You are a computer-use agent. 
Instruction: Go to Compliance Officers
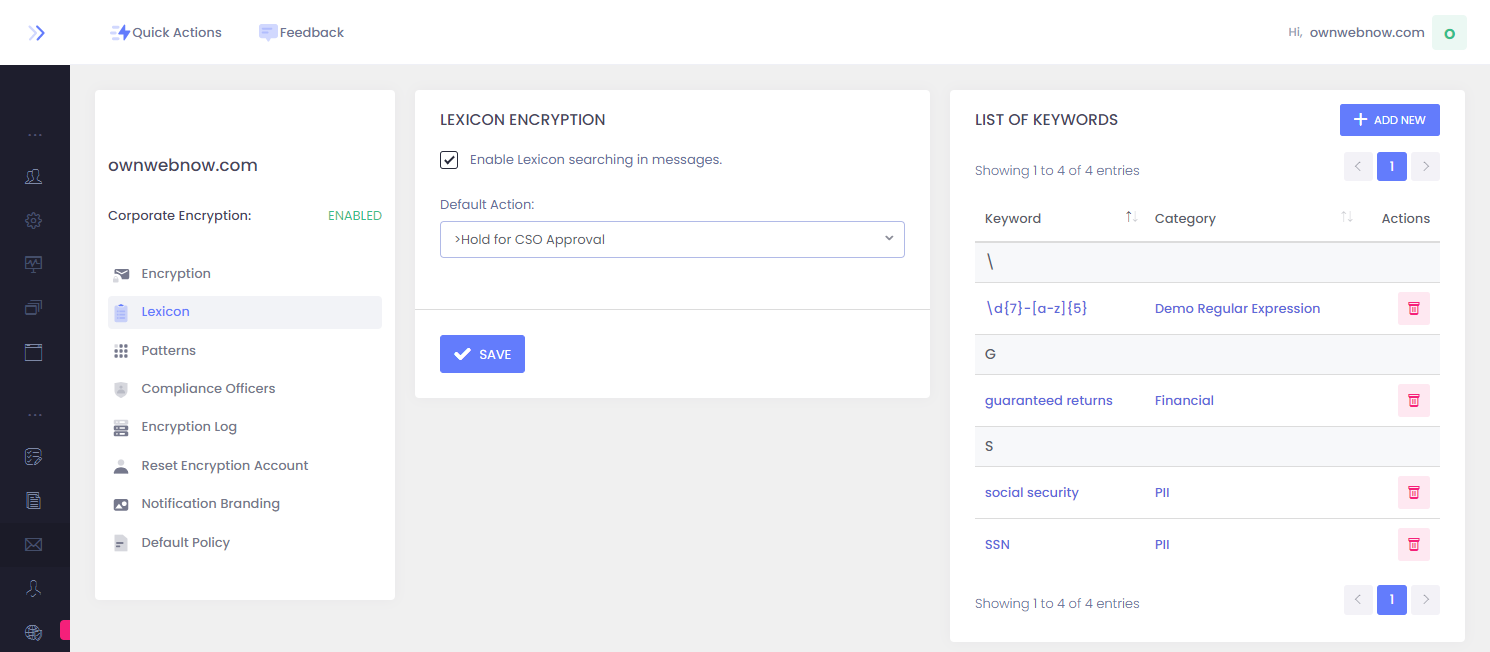(x=208, y=389)
